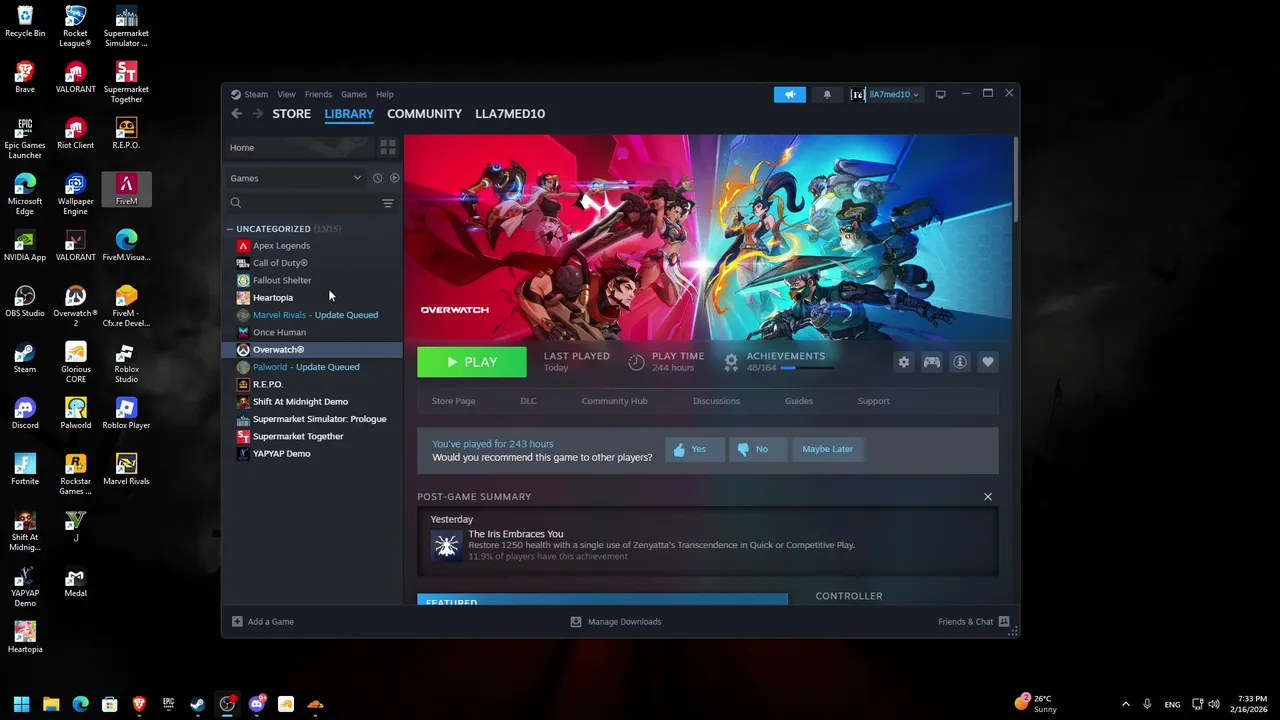Screen dimensions: 1280x720
Task: Click the OBS Studio desktop shortcut
Action: 25,301
